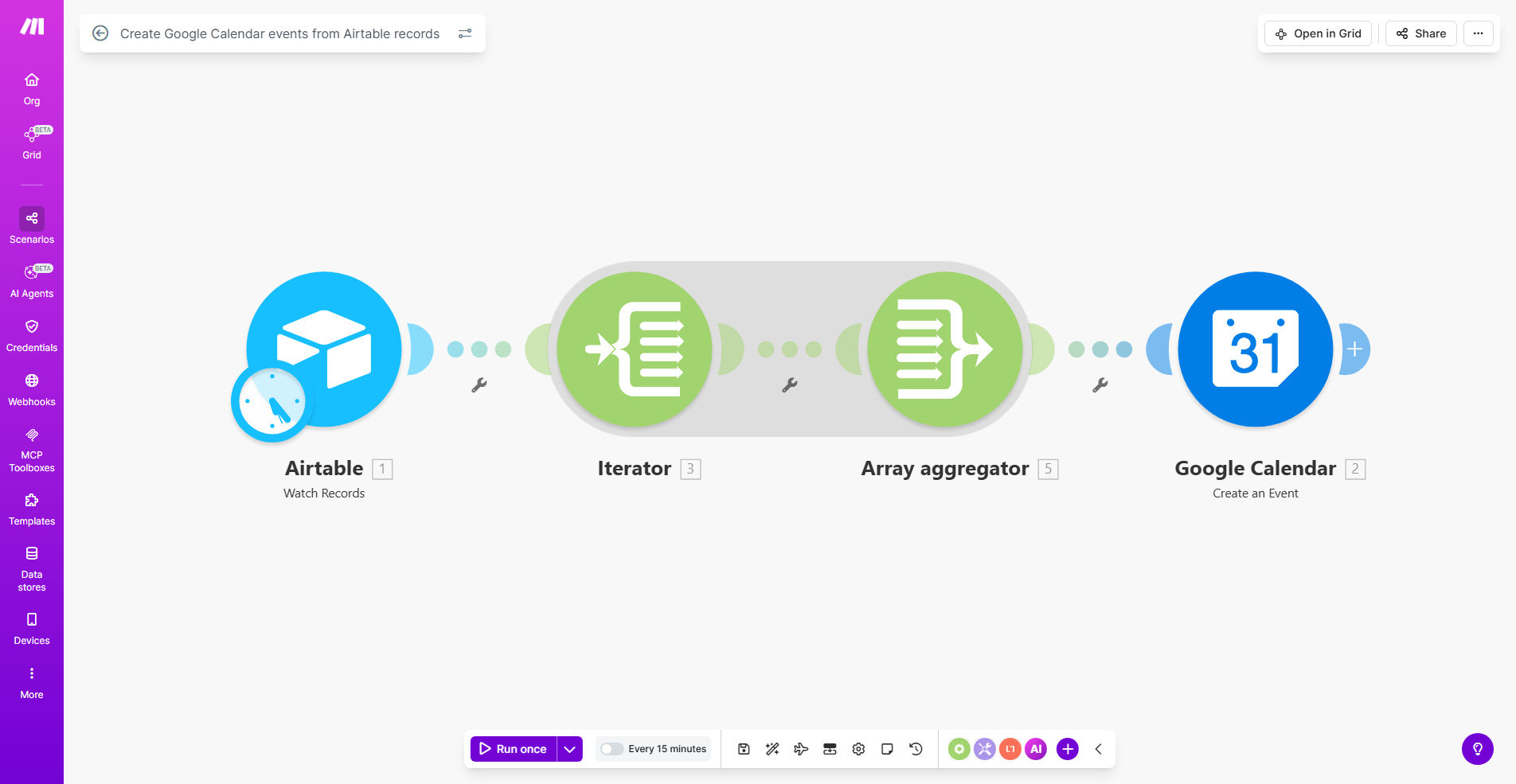
Task: Click the Open in Grid button
Action: click(1318, 33)
